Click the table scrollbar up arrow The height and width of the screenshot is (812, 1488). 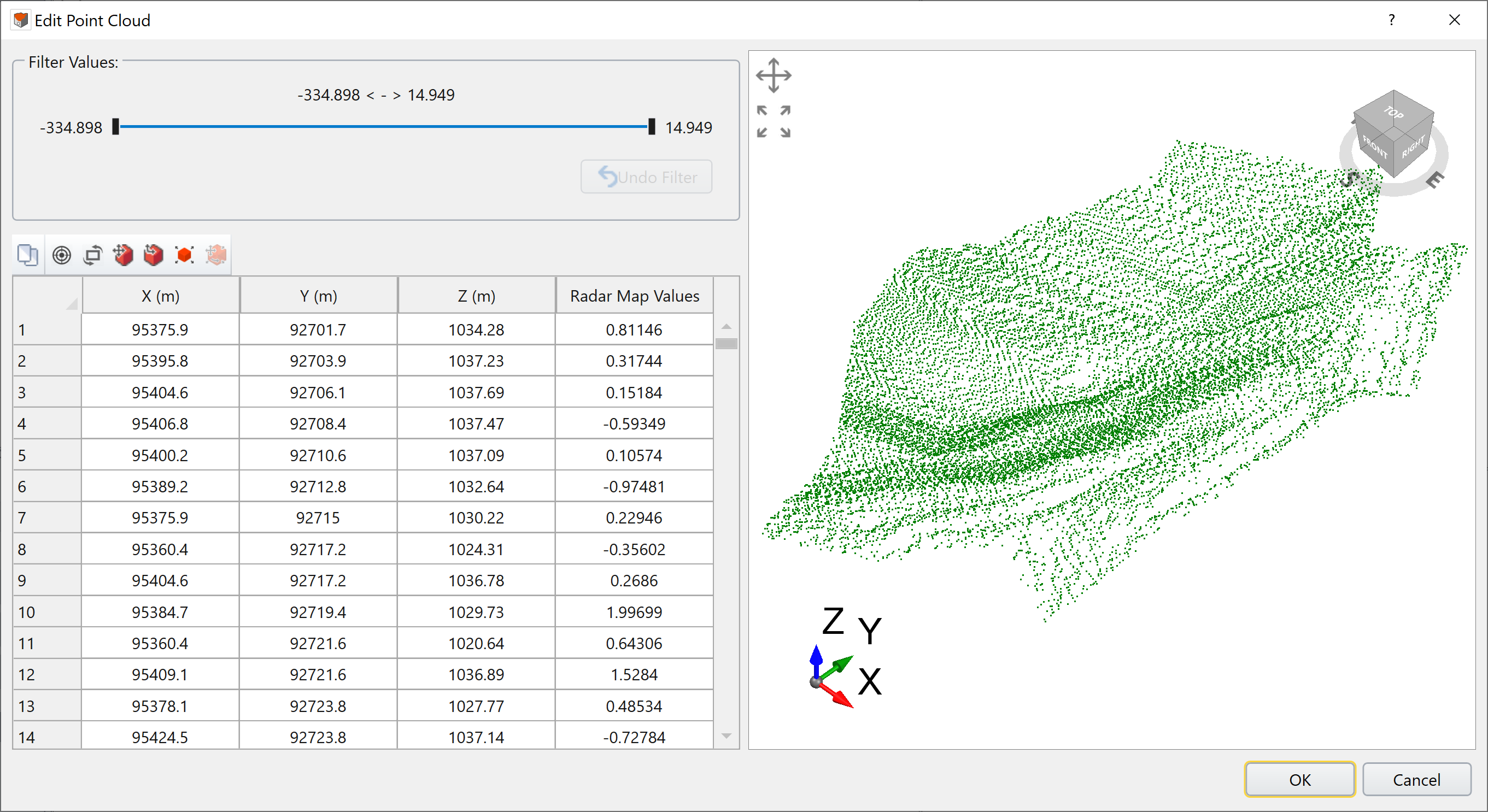[727, 326]
